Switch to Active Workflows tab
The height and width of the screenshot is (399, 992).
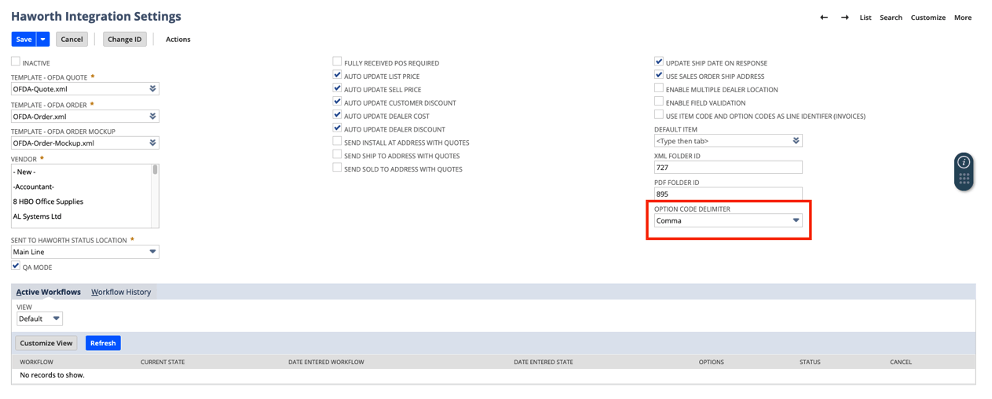[49, 292]
